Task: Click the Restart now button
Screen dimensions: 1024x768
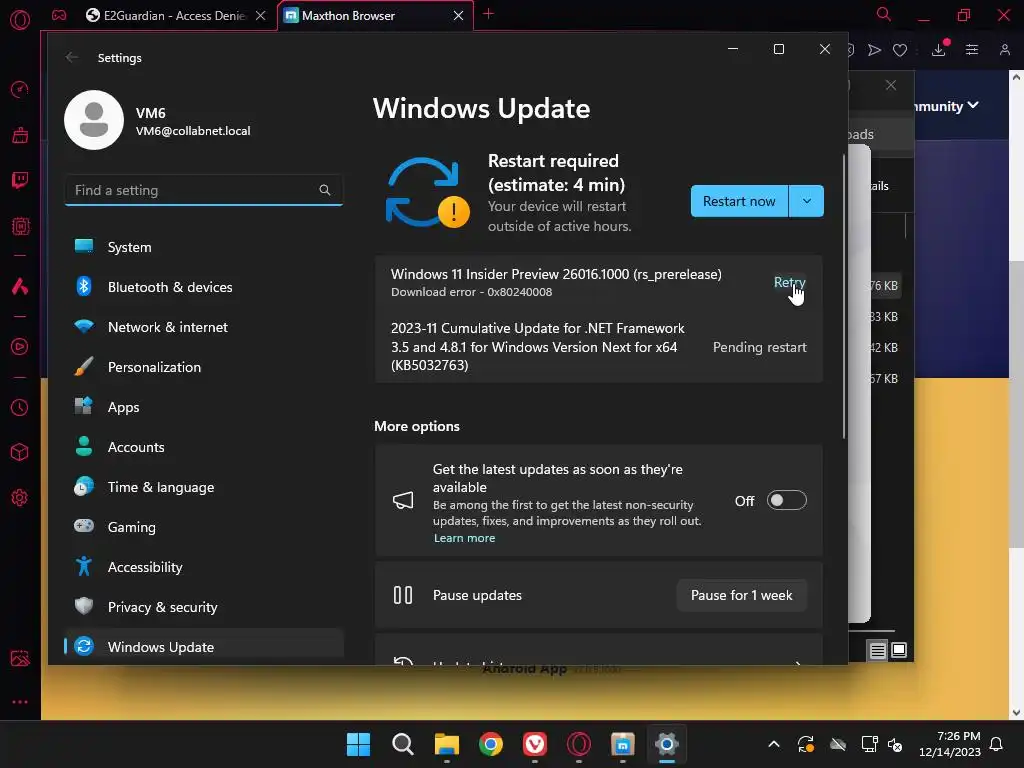Action: tap(739, 201)
